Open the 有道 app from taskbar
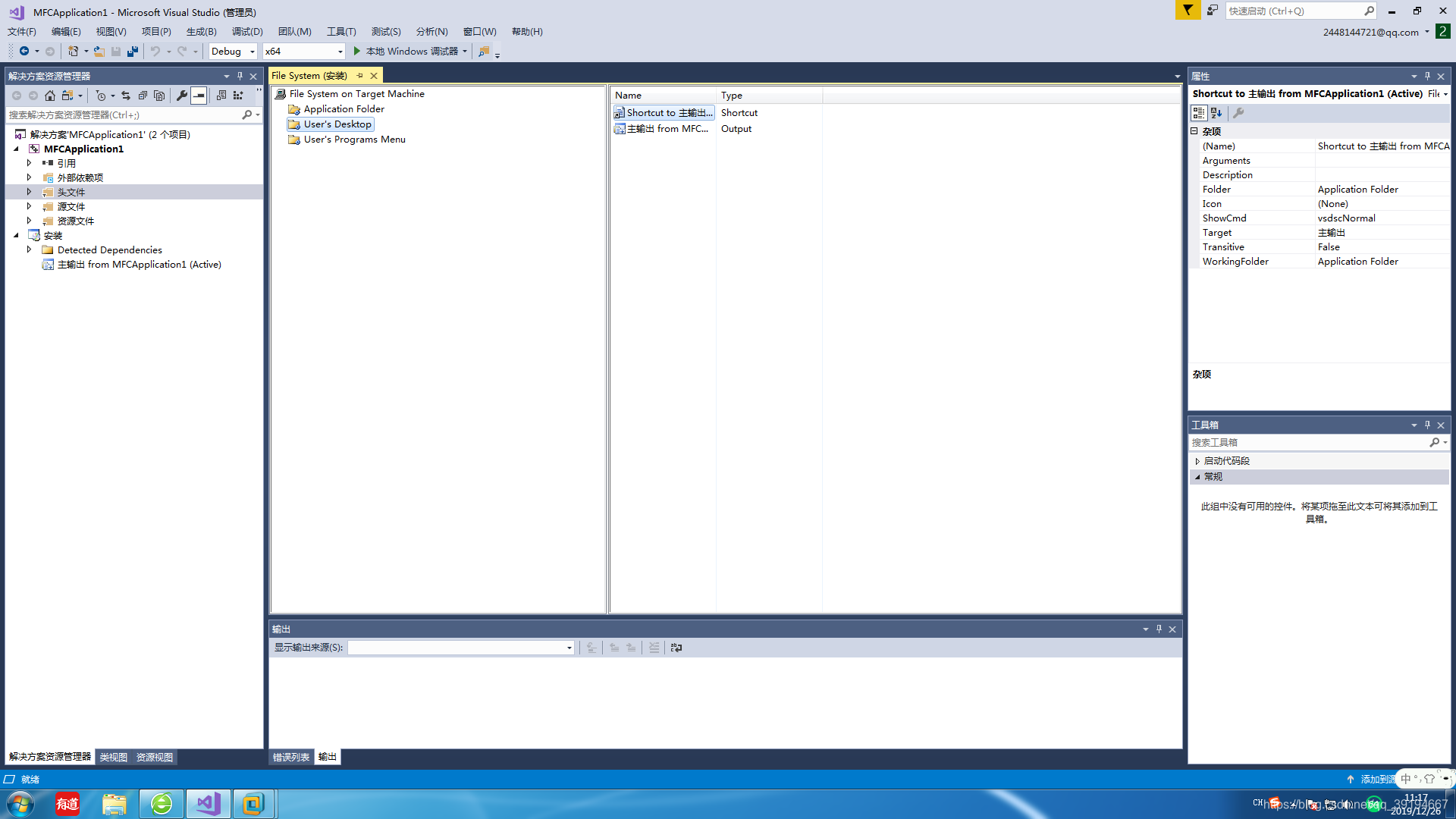 (x=67, y=804)
